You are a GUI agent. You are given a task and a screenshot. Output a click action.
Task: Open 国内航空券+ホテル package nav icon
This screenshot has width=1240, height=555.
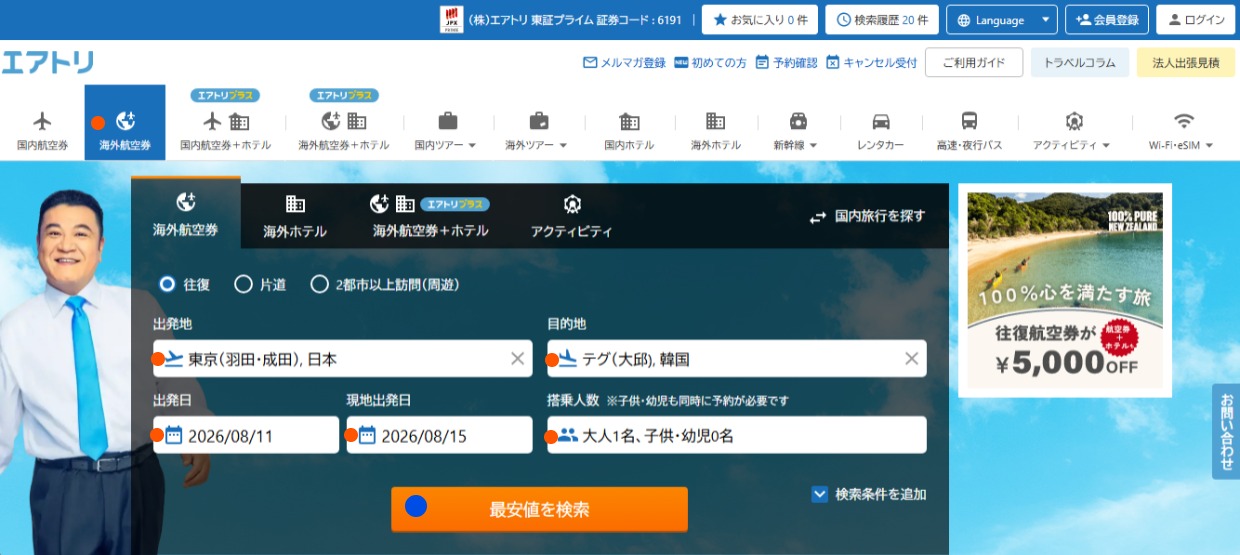(x=226, y=122)
